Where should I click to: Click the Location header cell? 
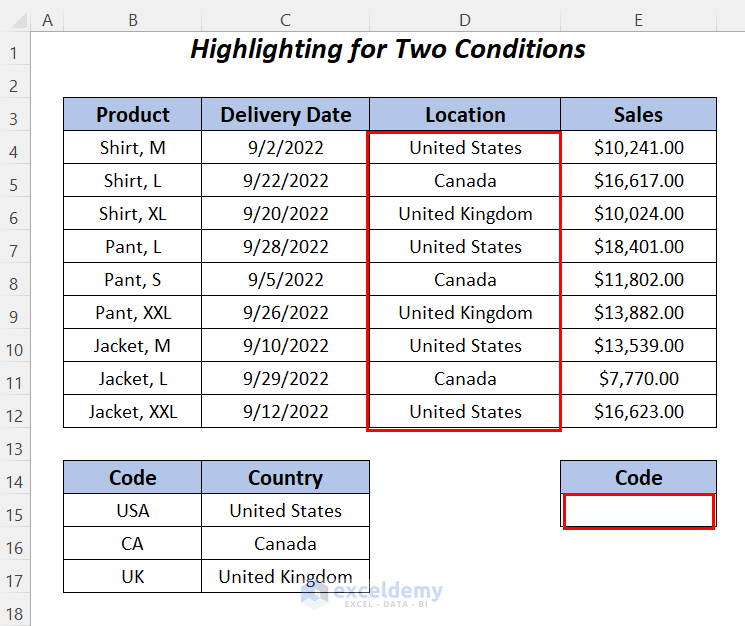[x=465, y=115]
